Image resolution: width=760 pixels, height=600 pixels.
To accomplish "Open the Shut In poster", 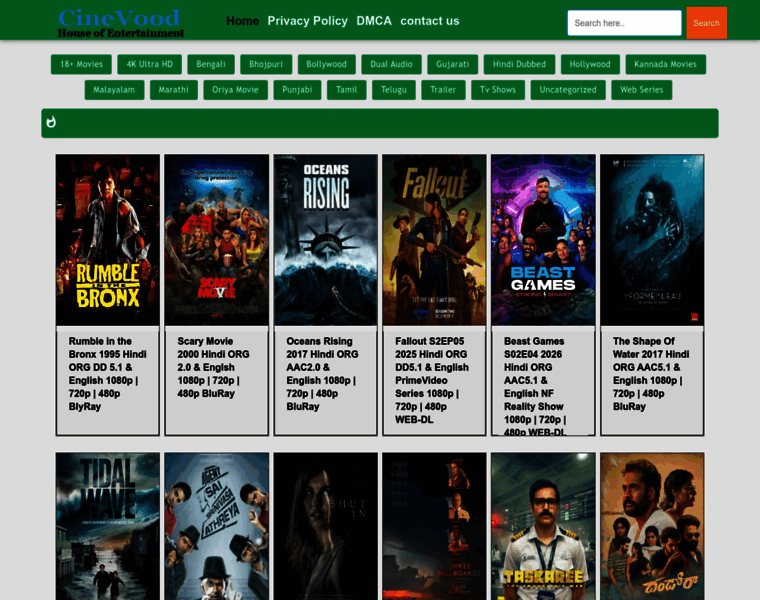I will point(326,526).
